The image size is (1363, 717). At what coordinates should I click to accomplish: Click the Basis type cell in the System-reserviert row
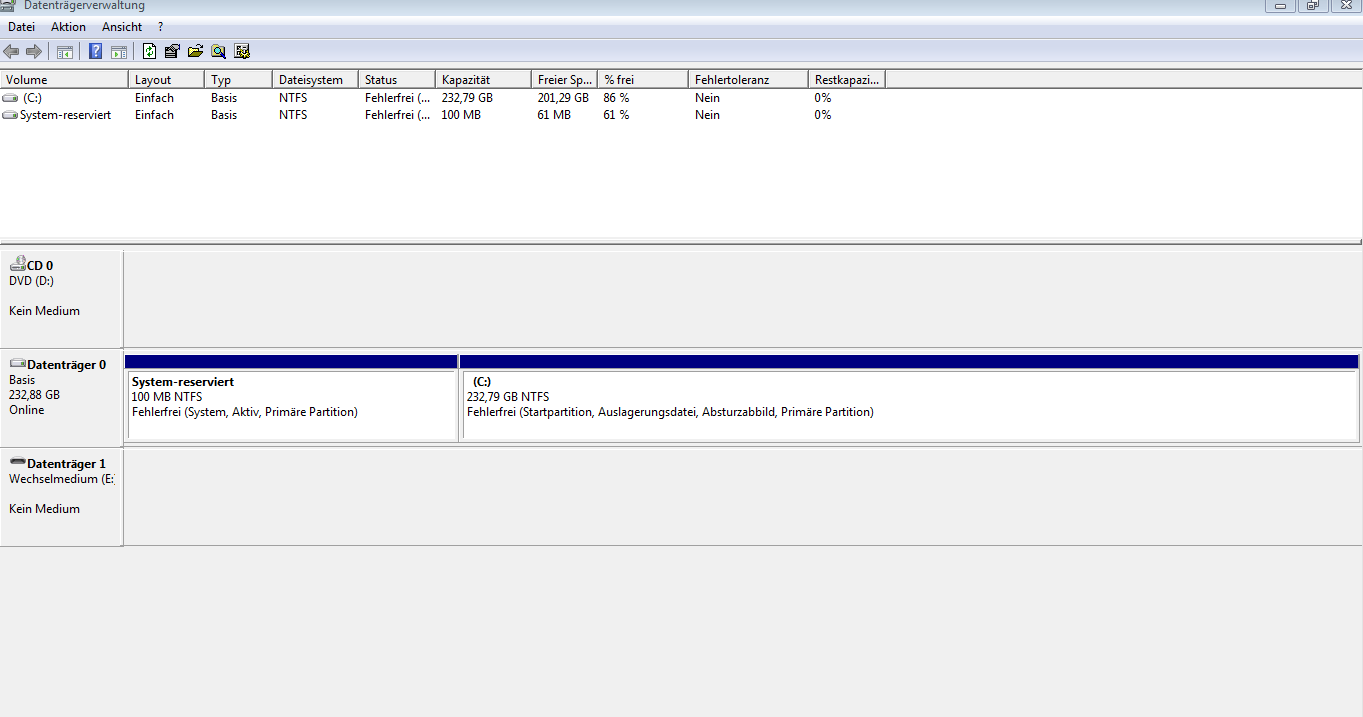pos(224,115)
